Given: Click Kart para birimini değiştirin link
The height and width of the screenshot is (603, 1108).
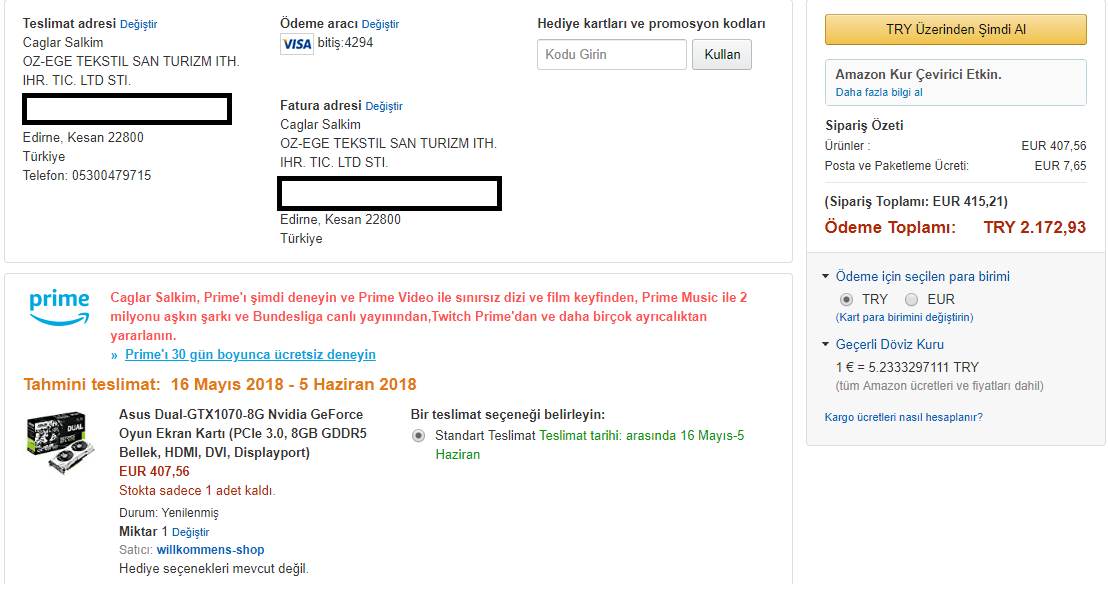Looking at the screenshot, I should click(x=904, y=317).
